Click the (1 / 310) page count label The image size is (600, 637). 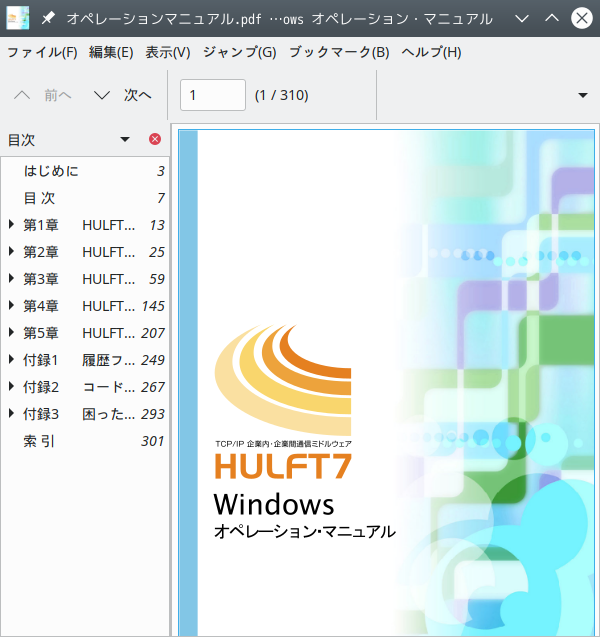(282, 95)
